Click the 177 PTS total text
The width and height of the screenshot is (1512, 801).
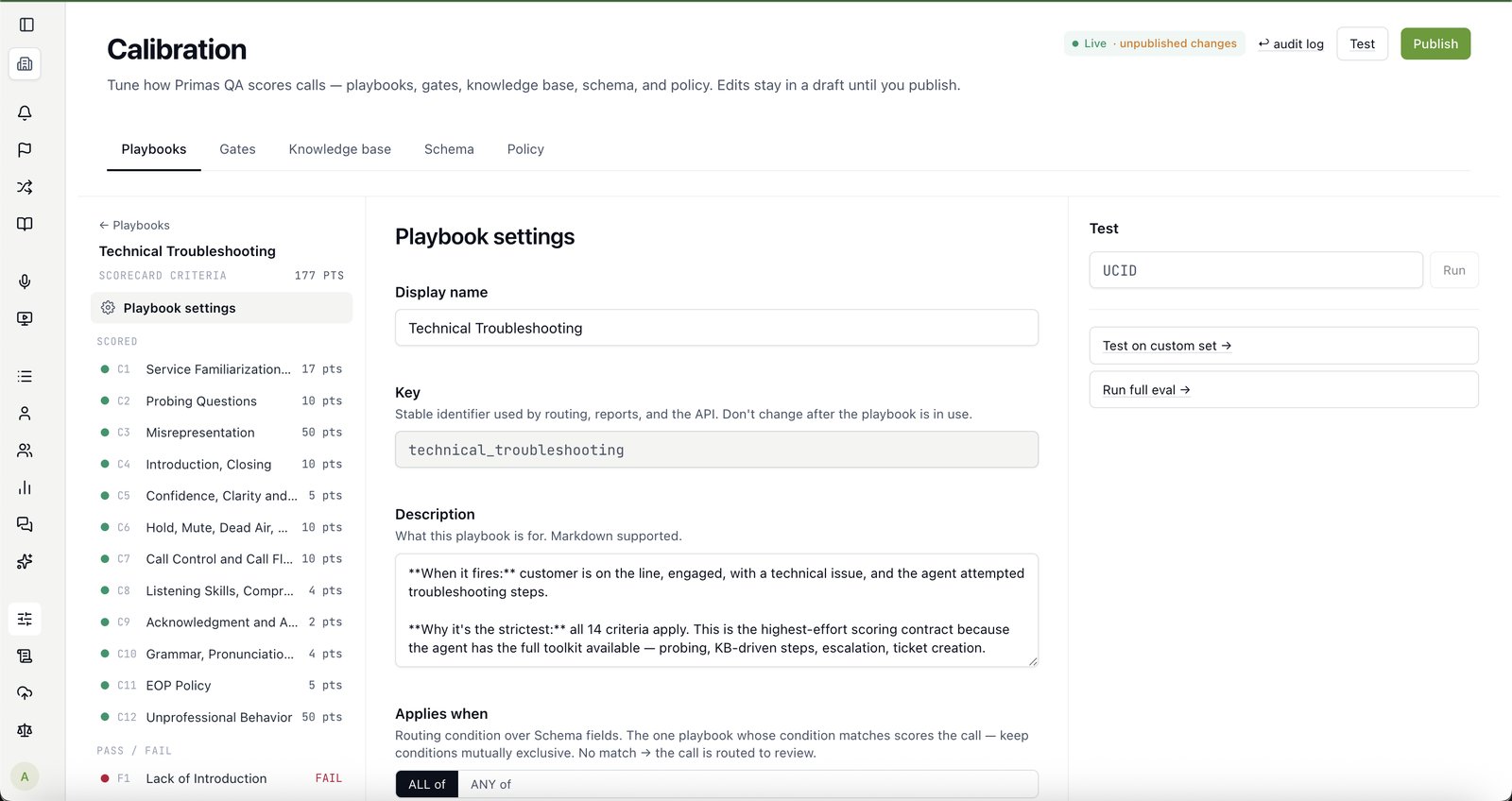click(x=319, y=276)
